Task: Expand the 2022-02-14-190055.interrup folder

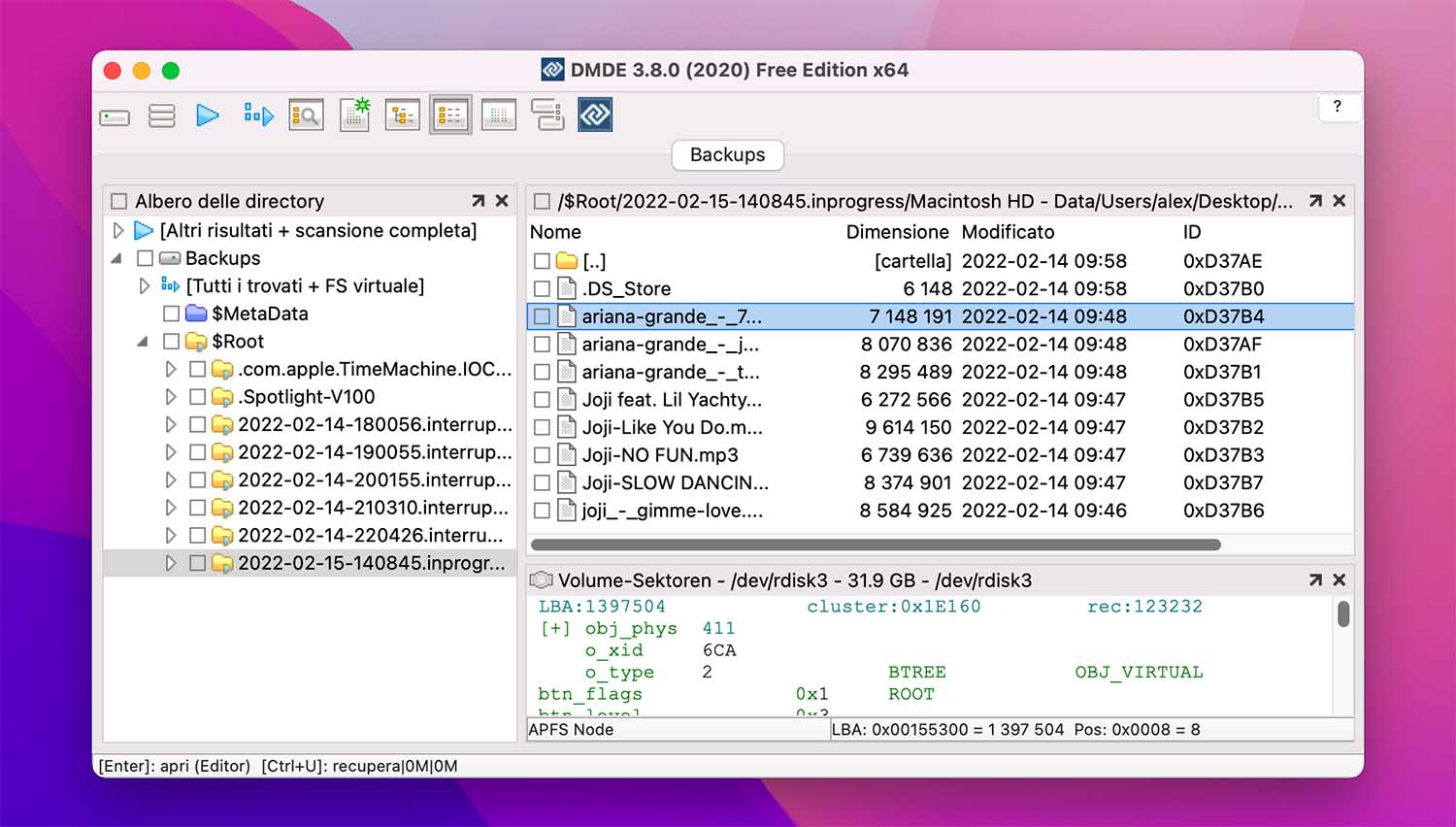Action: 171,452
